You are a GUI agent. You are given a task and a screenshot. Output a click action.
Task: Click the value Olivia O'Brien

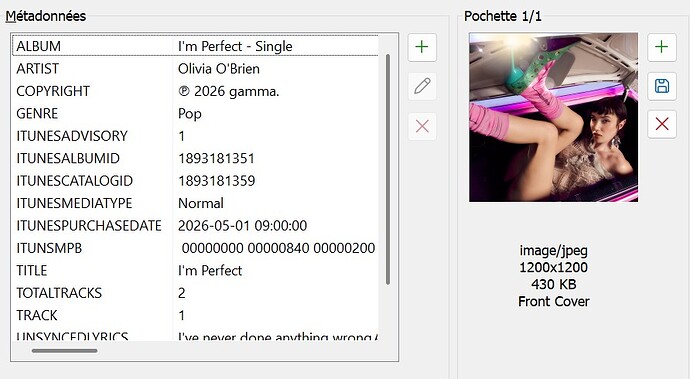click(219, 69)
